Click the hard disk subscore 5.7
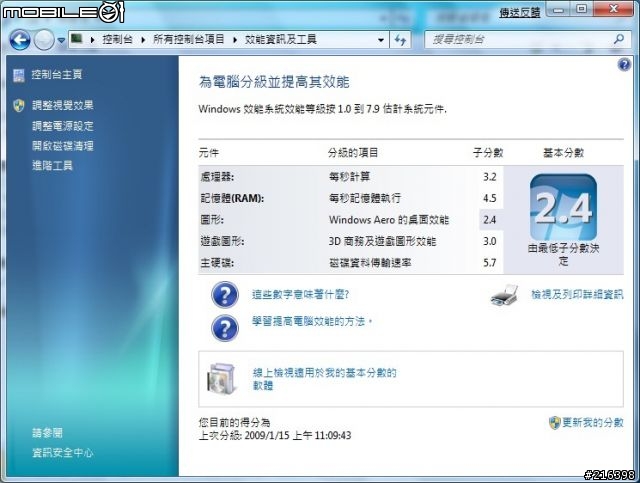 click(490, 263)
